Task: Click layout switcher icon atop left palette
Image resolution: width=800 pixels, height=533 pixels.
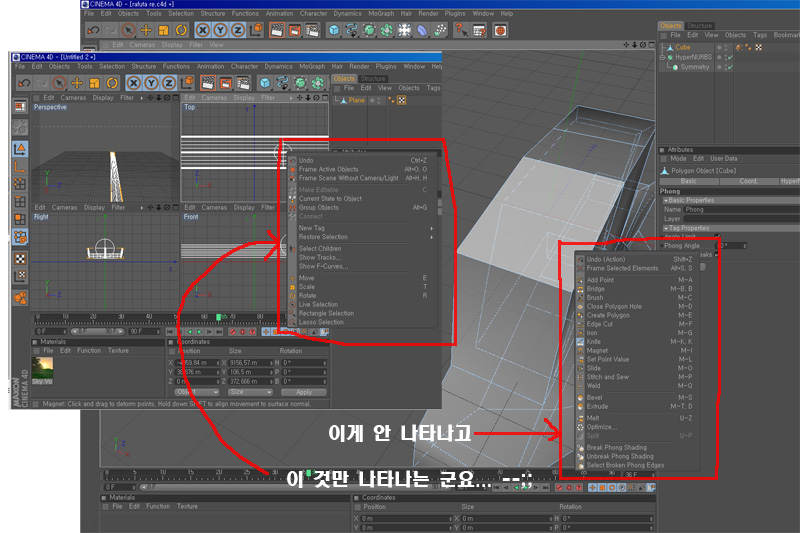Action: (x=20, y=106)
